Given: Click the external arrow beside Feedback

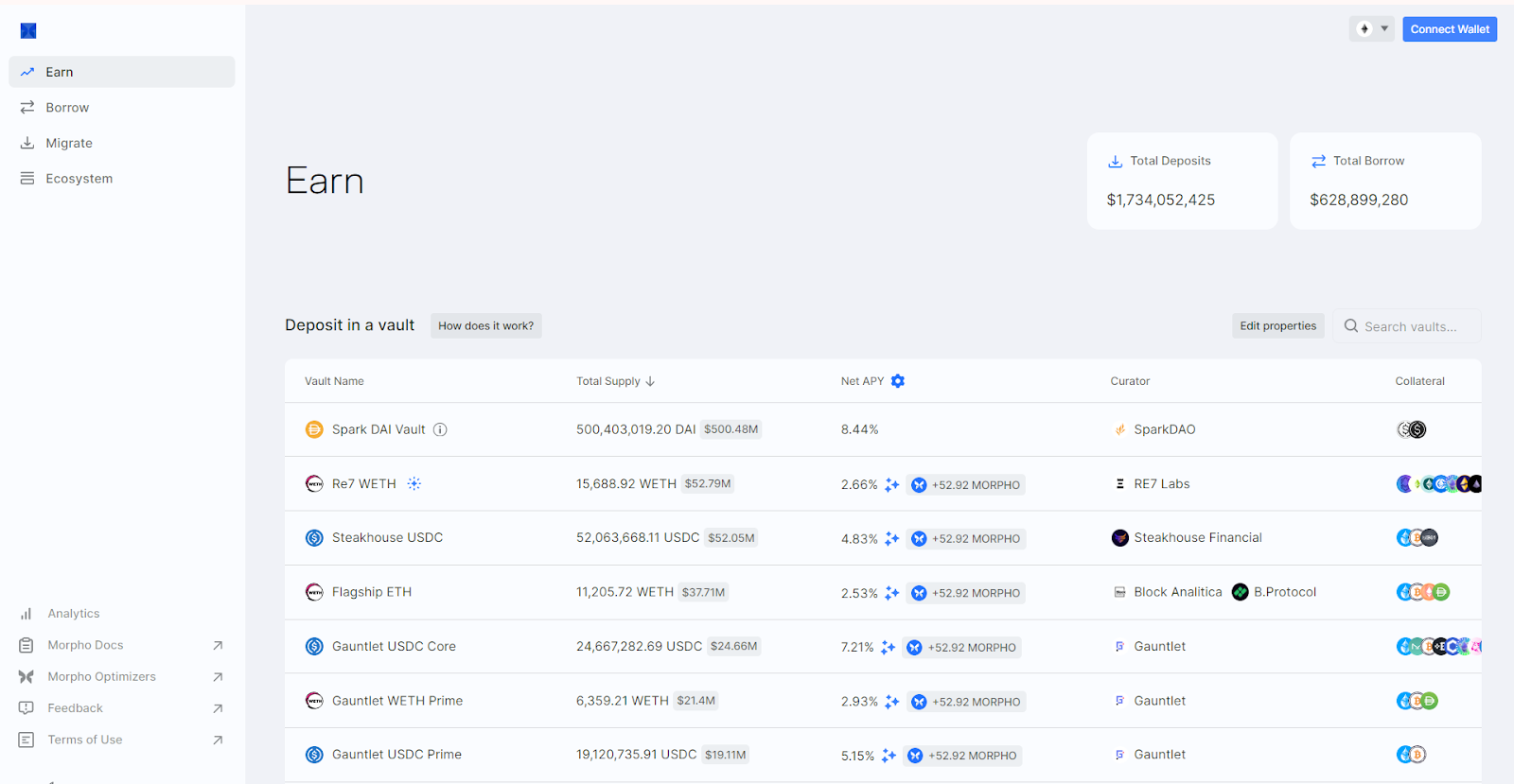Looking at the screenshot, I should point(218,708).
